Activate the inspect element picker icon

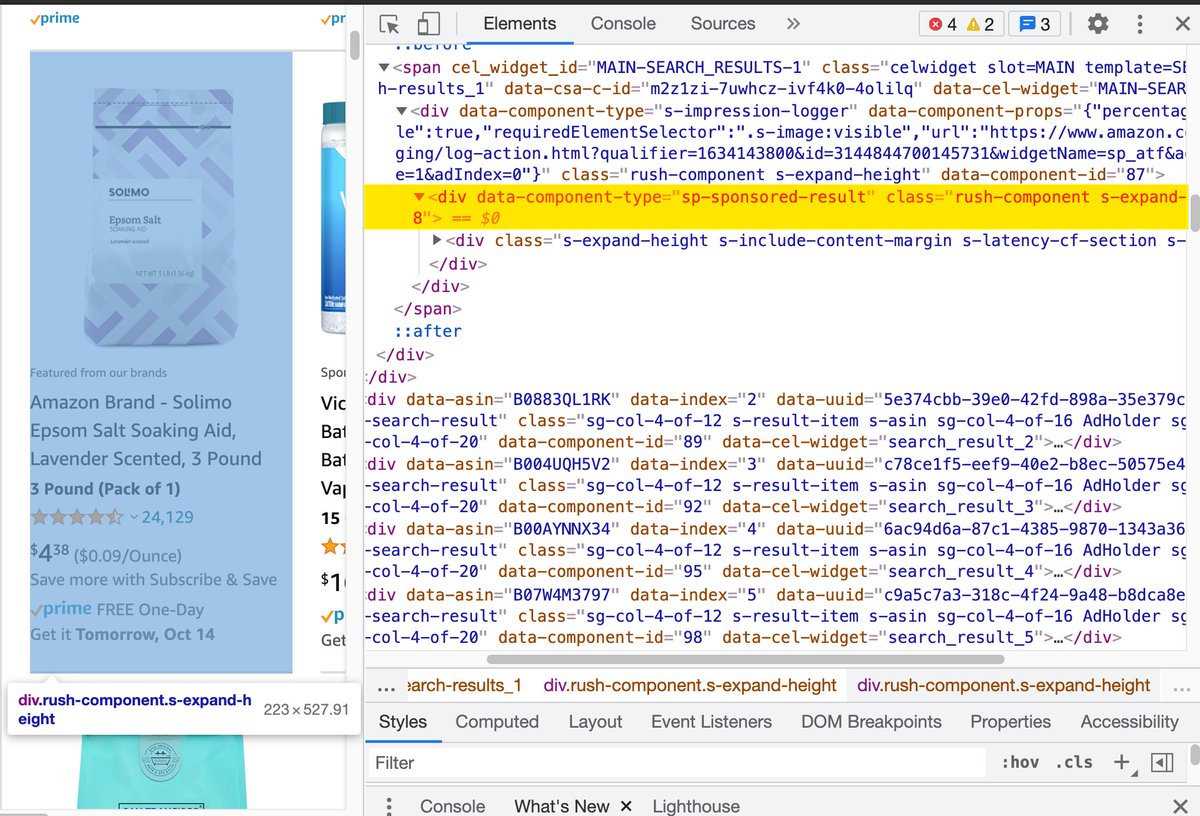(x=390, y=24)
